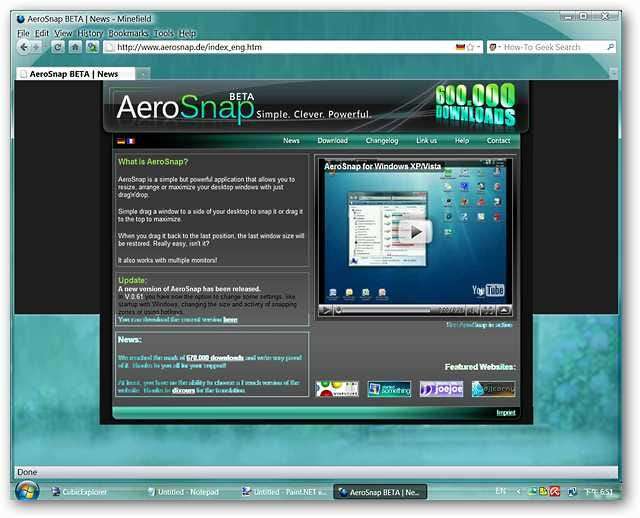Click AeroSnap in action link below video

479,325
